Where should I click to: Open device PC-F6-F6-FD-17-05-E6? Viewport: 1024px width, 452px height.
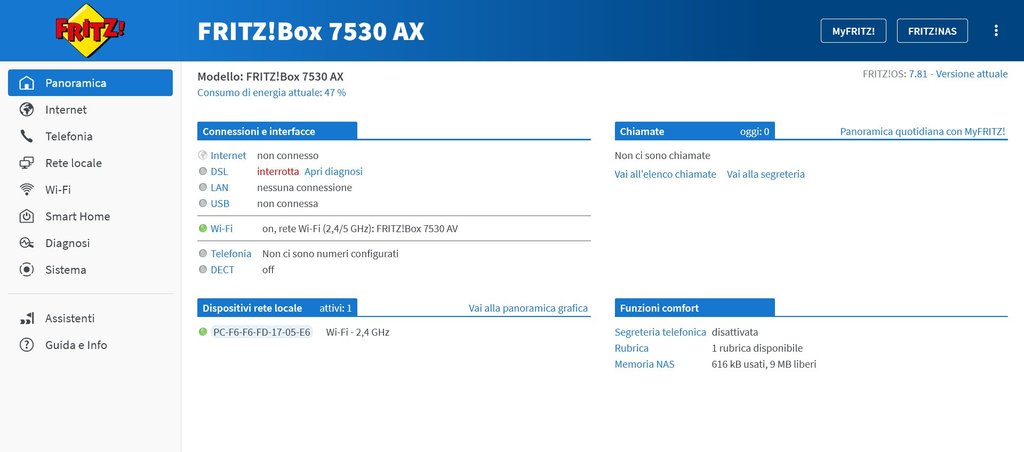click(x=262, y=332)
